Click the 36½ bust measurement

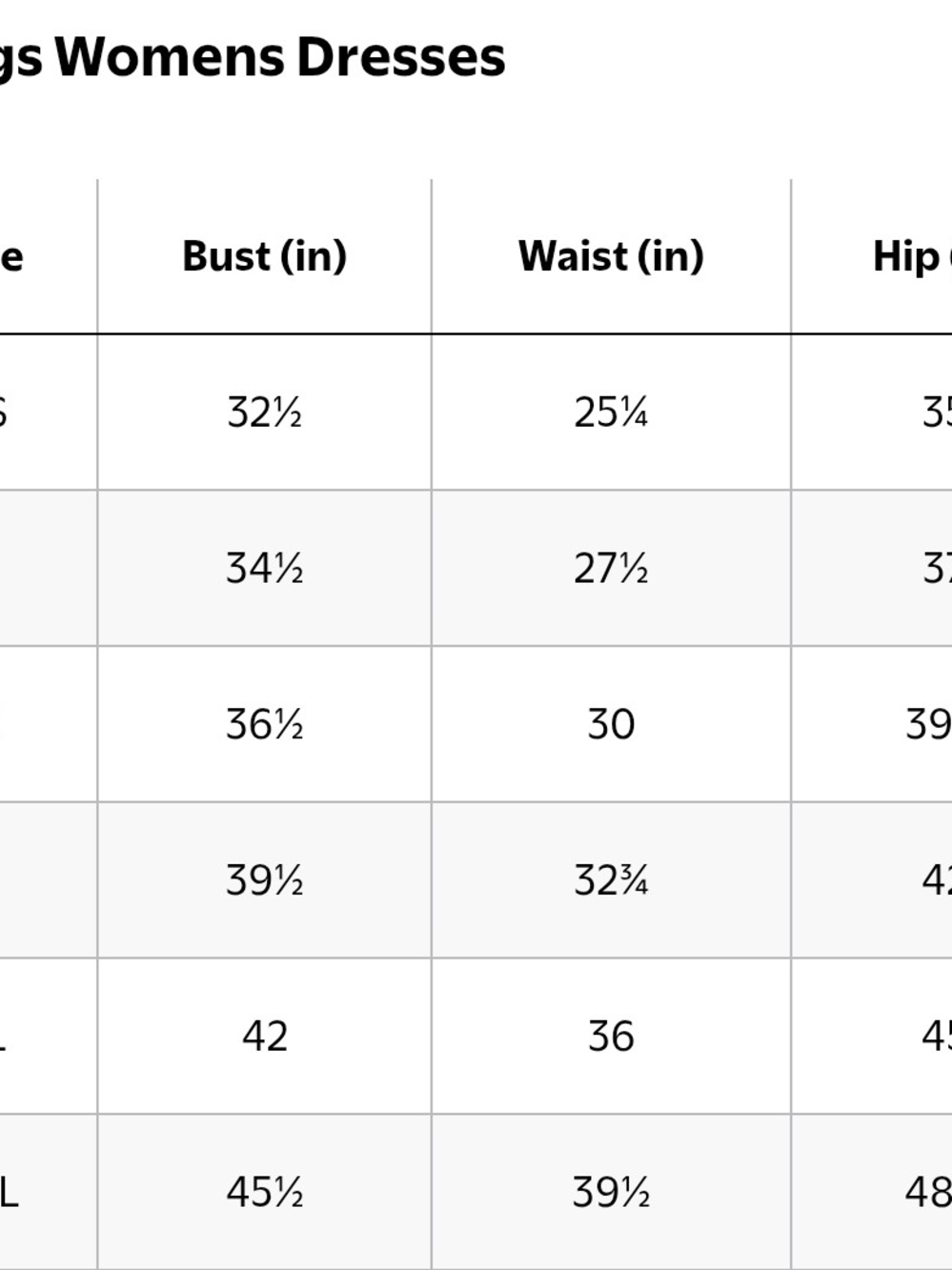[264, 725]
